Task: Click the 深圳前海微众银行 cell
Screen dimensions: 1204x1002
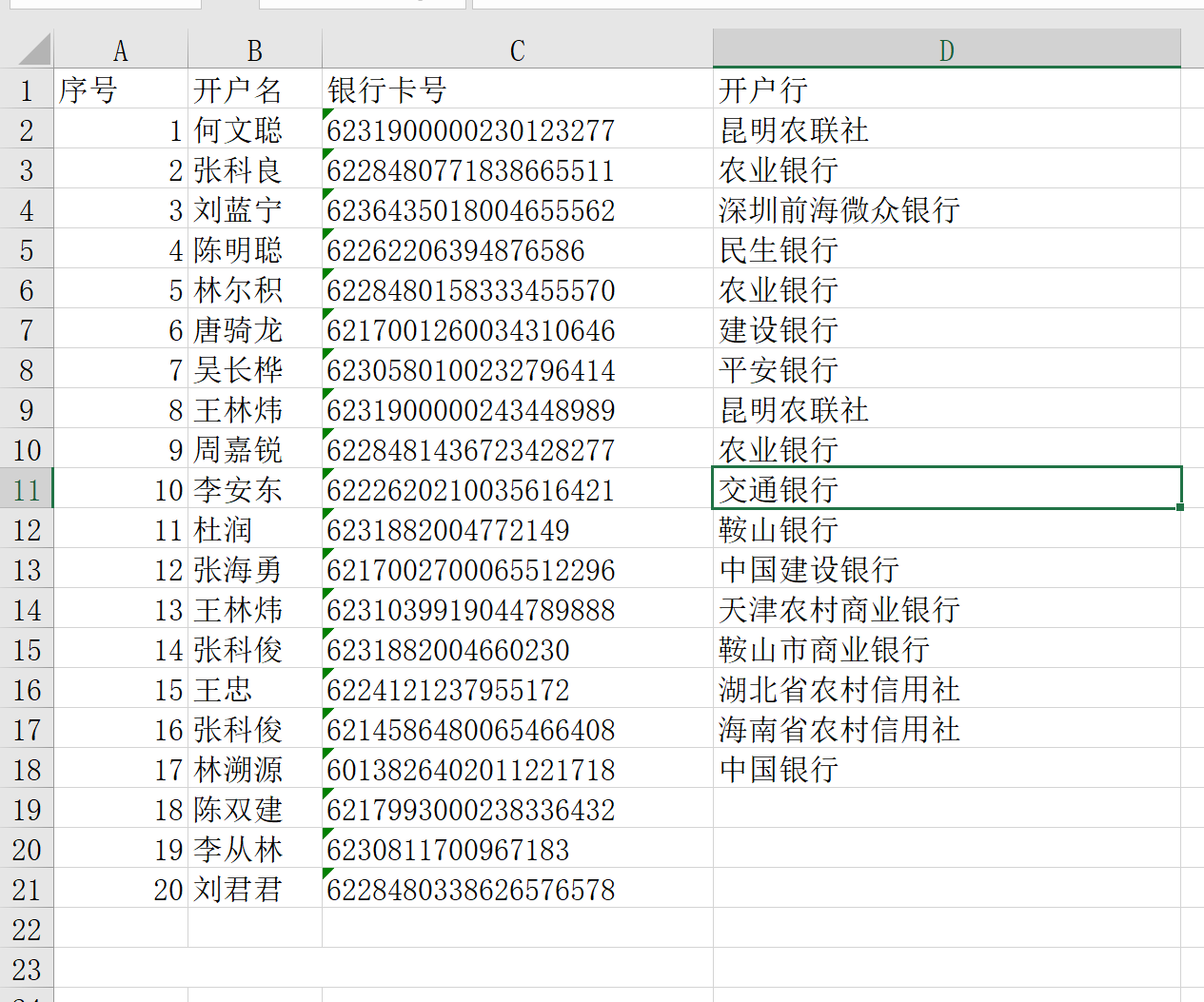Action: [946, 210]
